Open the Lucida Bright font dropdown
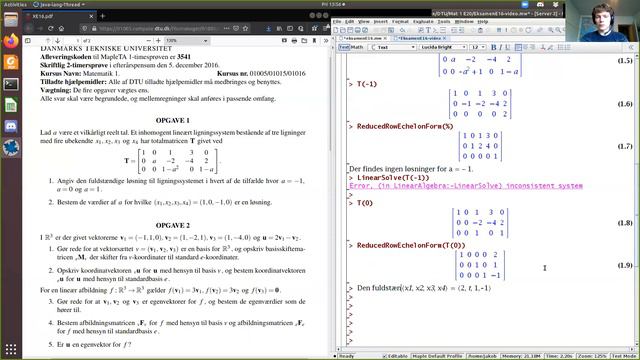The image size is (640, 360). 442,47
